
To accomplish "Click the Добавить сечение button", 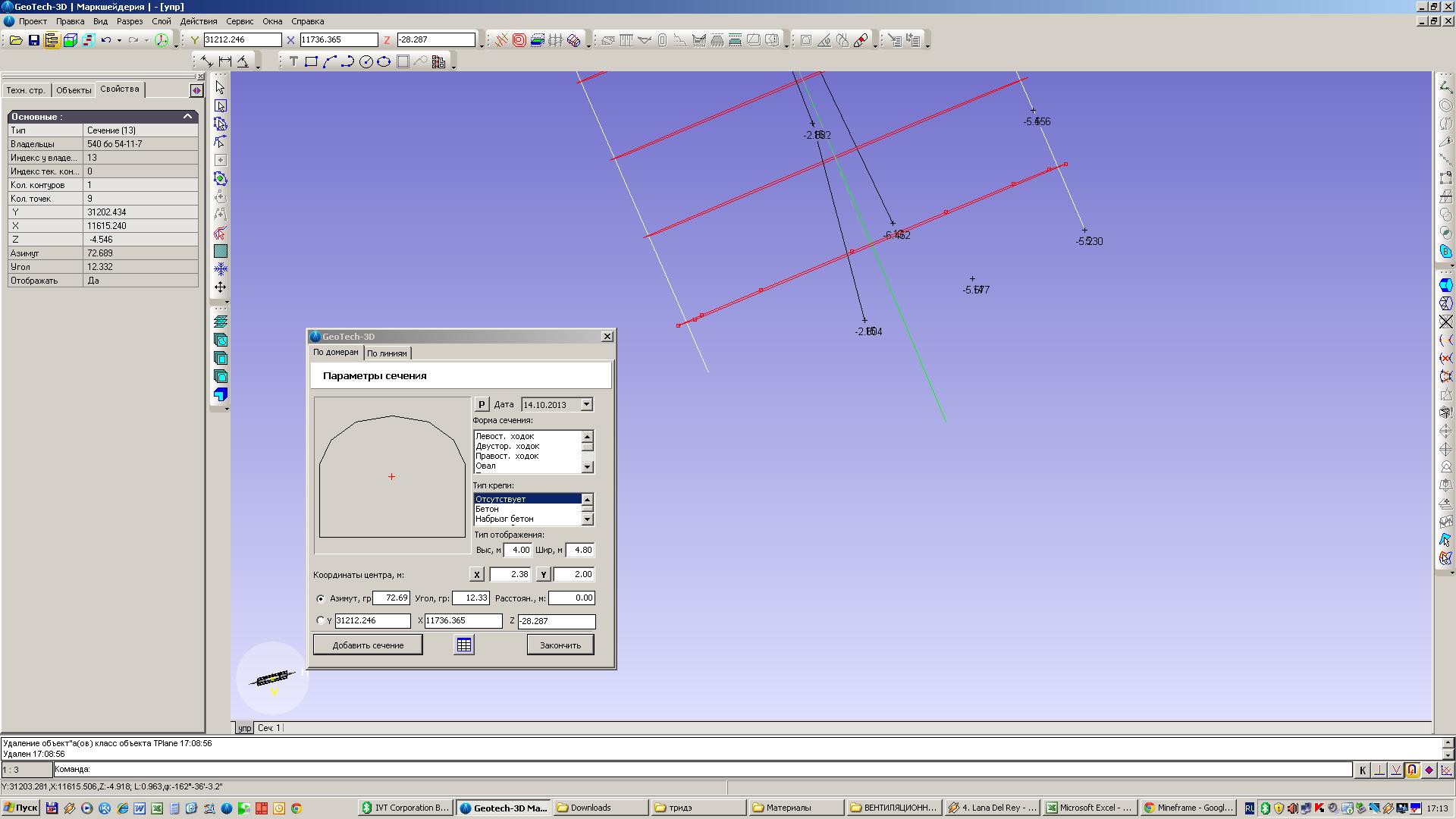I will (x=368, y=645).
